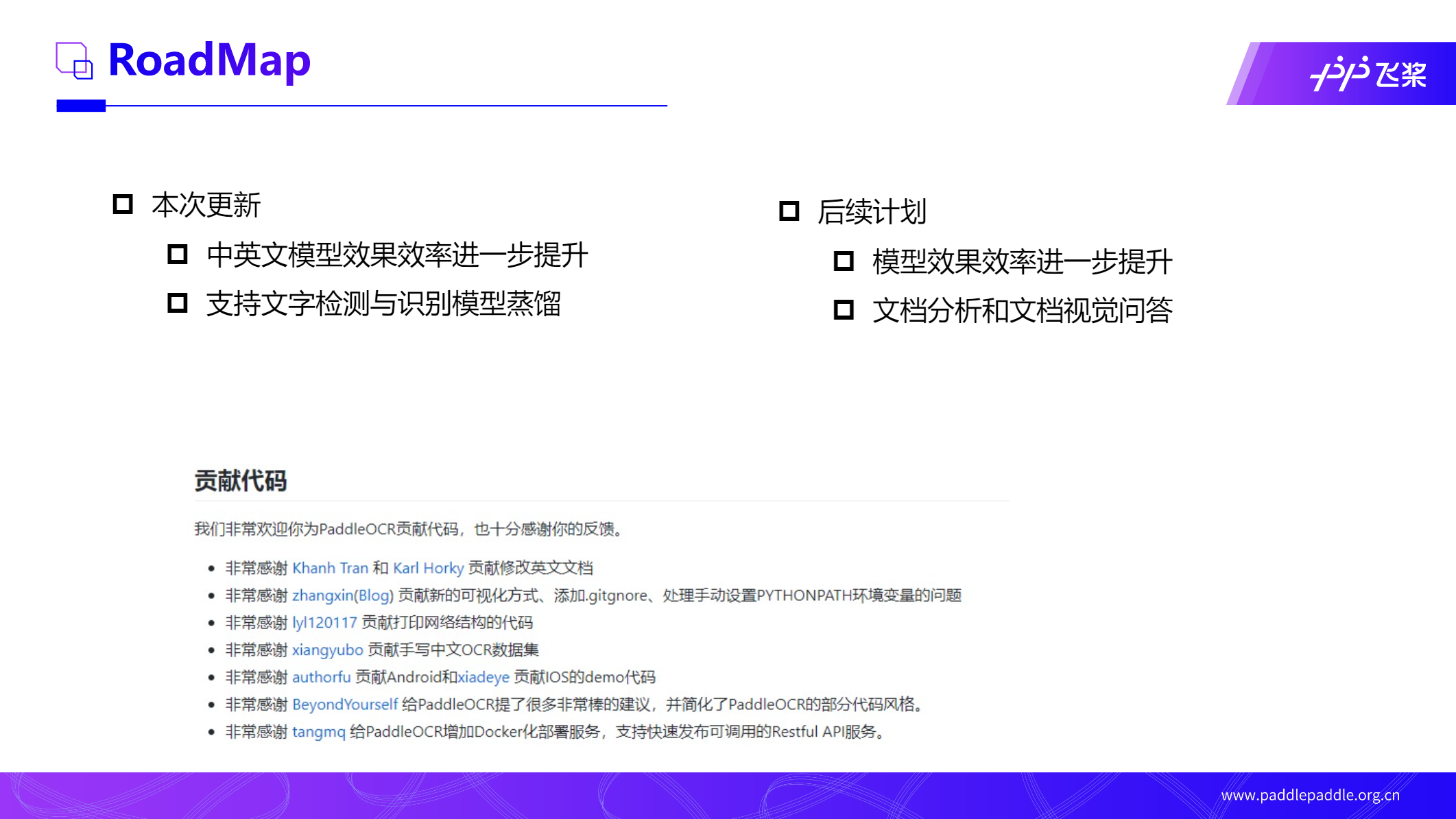Toggle the 后续计划 checkbox
The height and width of the screenshot is (819, 1456).
pos(790,211)
